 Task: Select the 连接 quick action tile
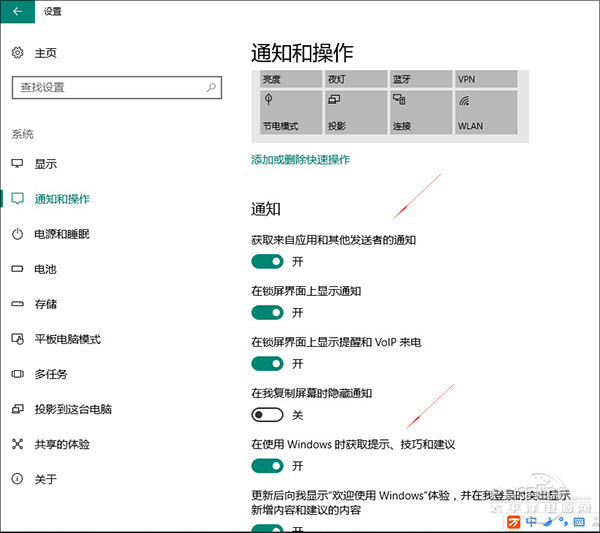419,112
